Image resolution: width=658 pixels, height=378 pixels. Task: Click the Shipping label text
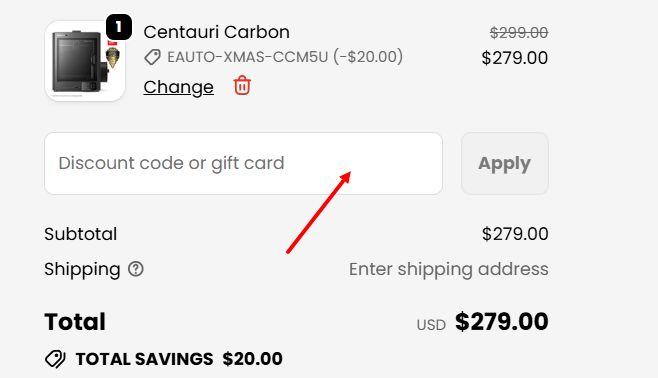coord(82,269)
